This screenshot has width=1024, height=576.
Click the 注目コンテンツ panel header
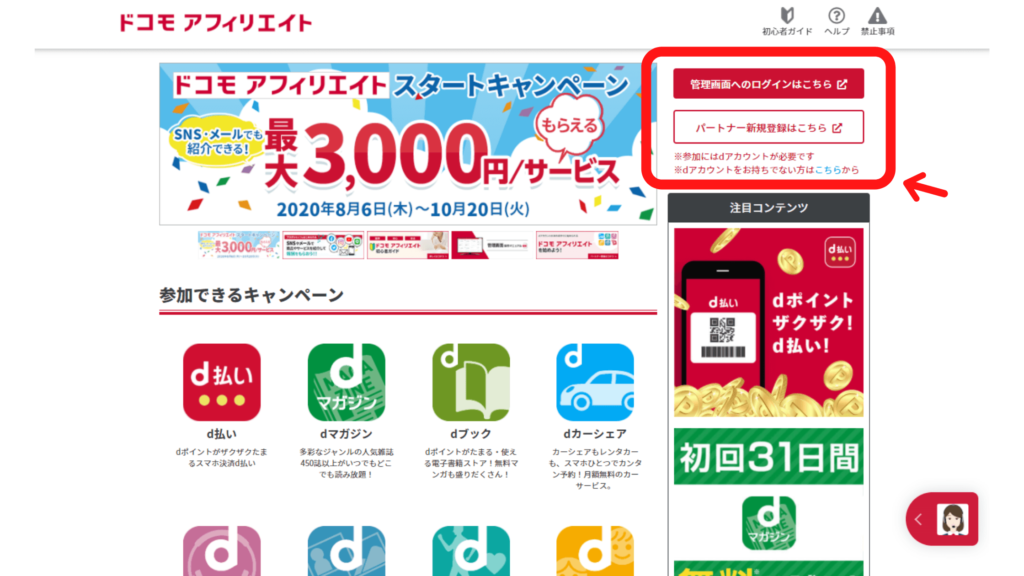pos(769,208)
